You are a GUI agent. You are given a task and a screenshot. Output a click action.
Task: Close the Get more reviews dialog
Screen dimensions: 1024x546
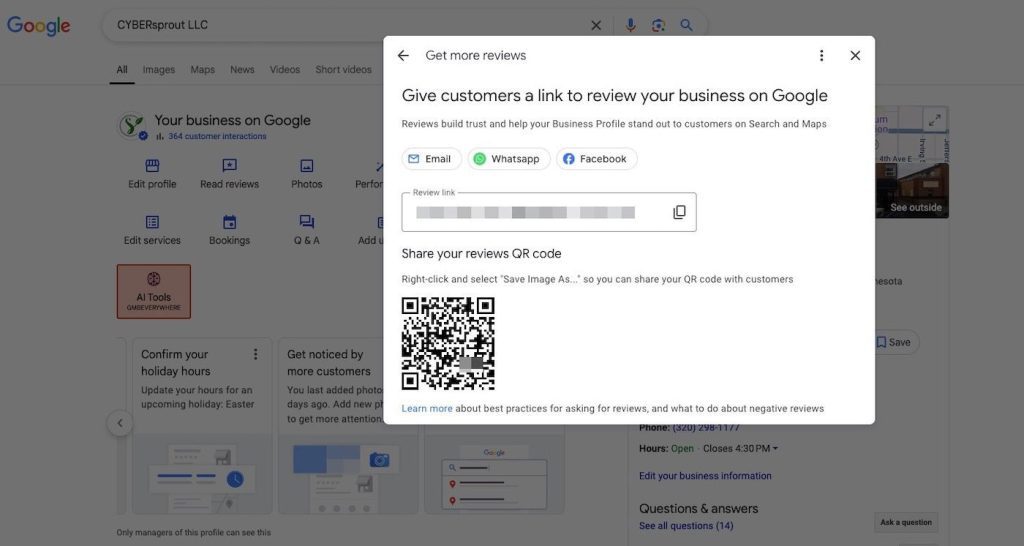[855, 56]
